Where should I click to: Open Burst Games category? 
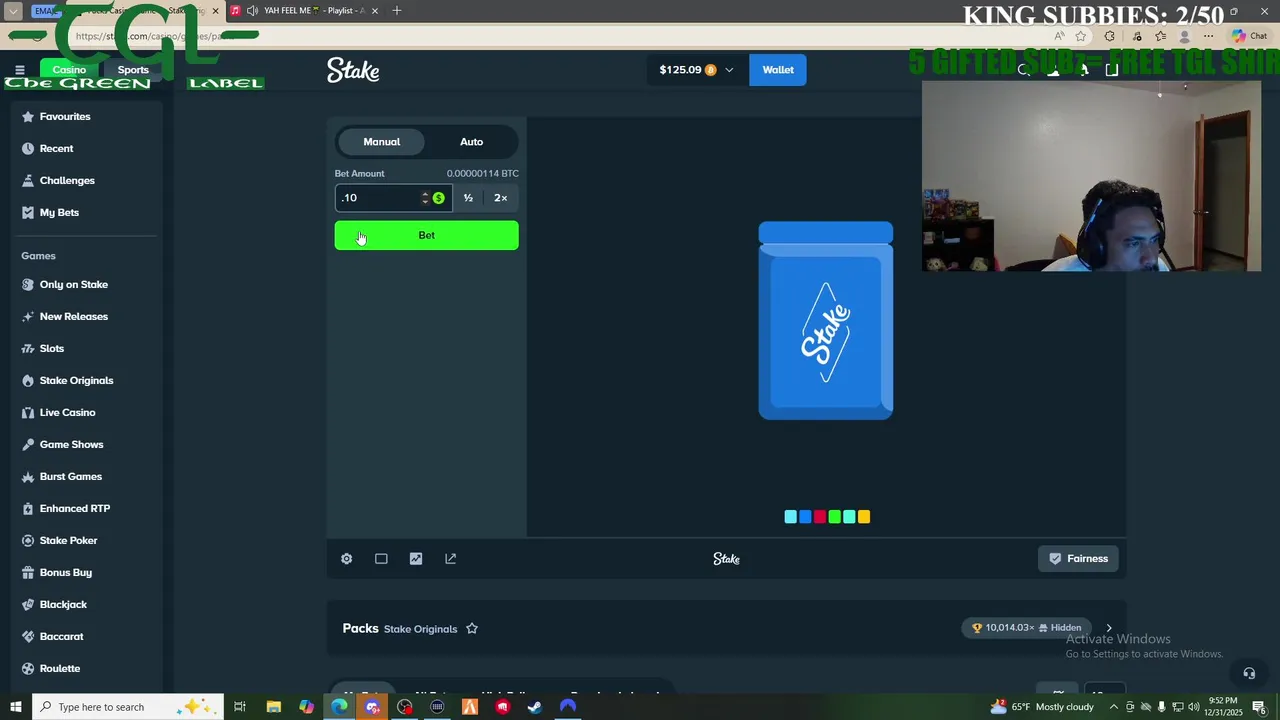(x=70, y=476)
